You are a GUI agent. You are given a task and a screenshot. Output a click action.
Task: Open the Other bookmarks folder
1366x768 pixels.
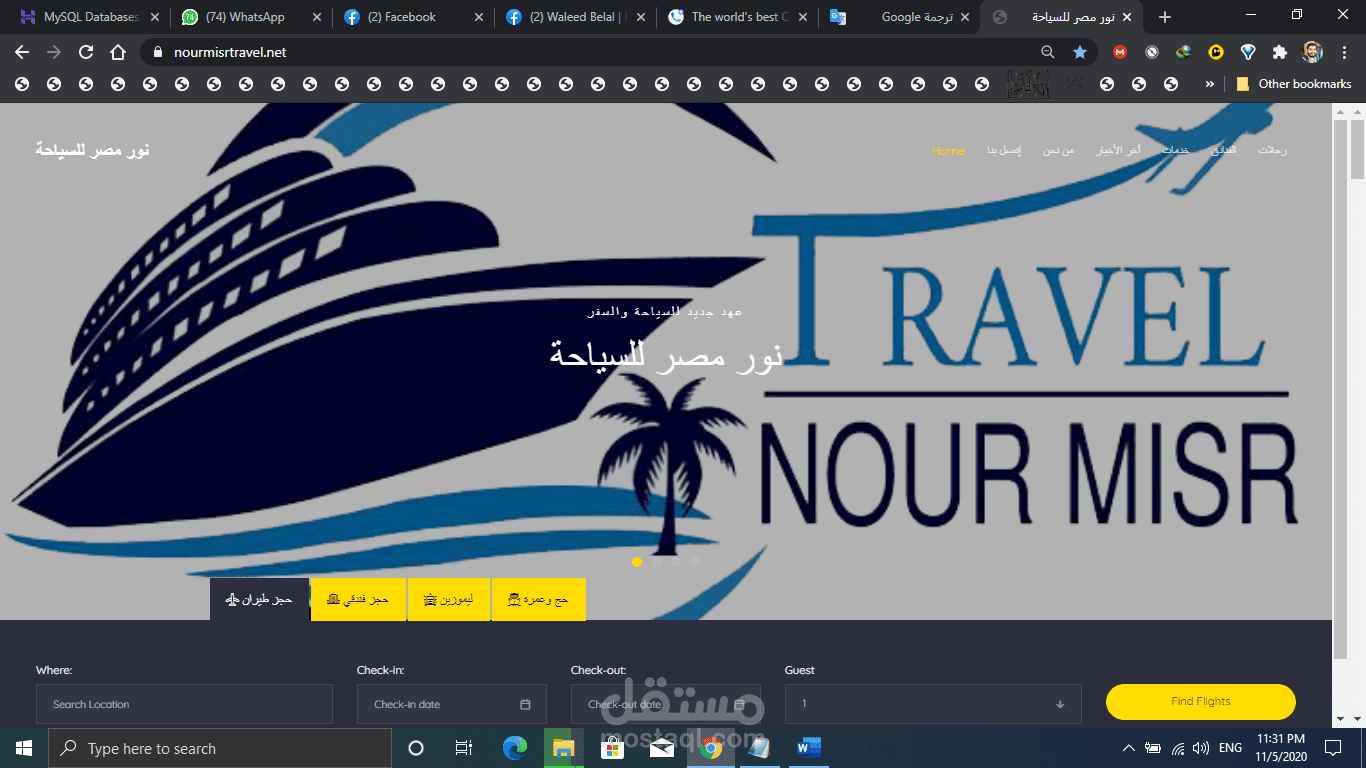point(1294,84)
